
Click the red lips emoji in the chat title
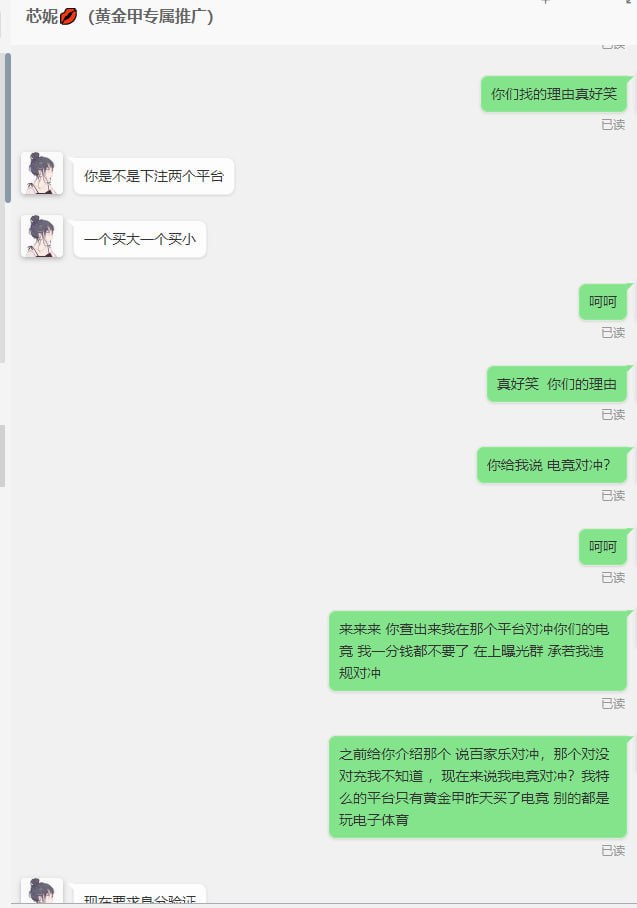(x=68, y=16)
